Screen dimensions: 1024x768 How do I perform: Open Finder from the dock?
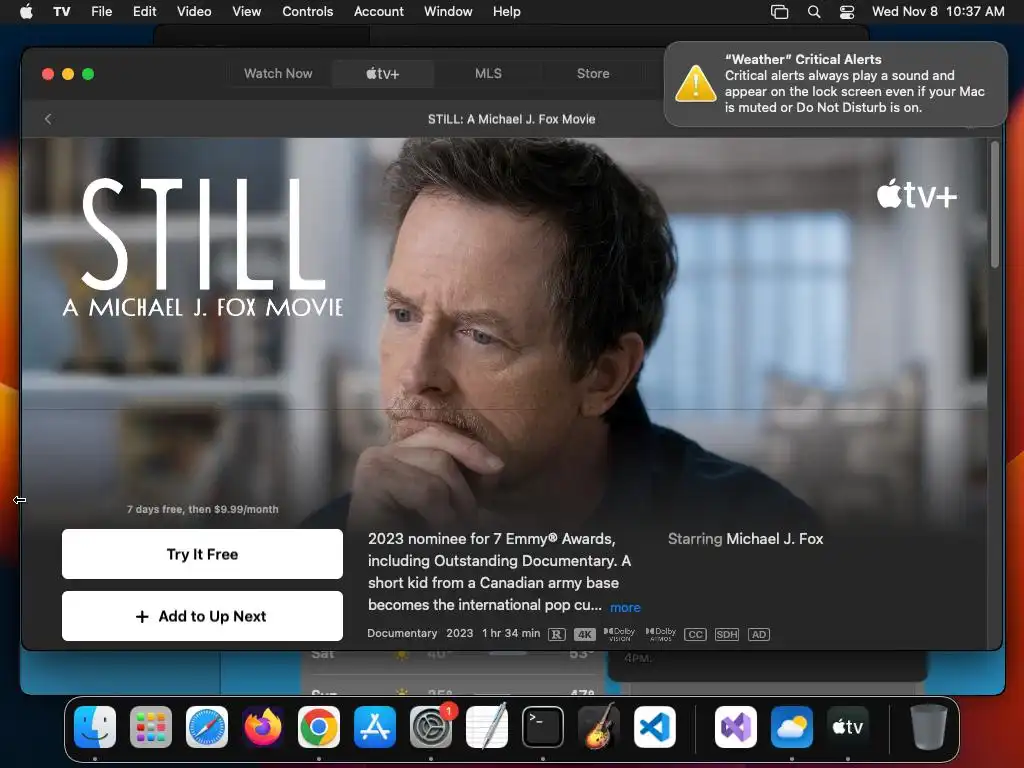(x=95, y=727)
